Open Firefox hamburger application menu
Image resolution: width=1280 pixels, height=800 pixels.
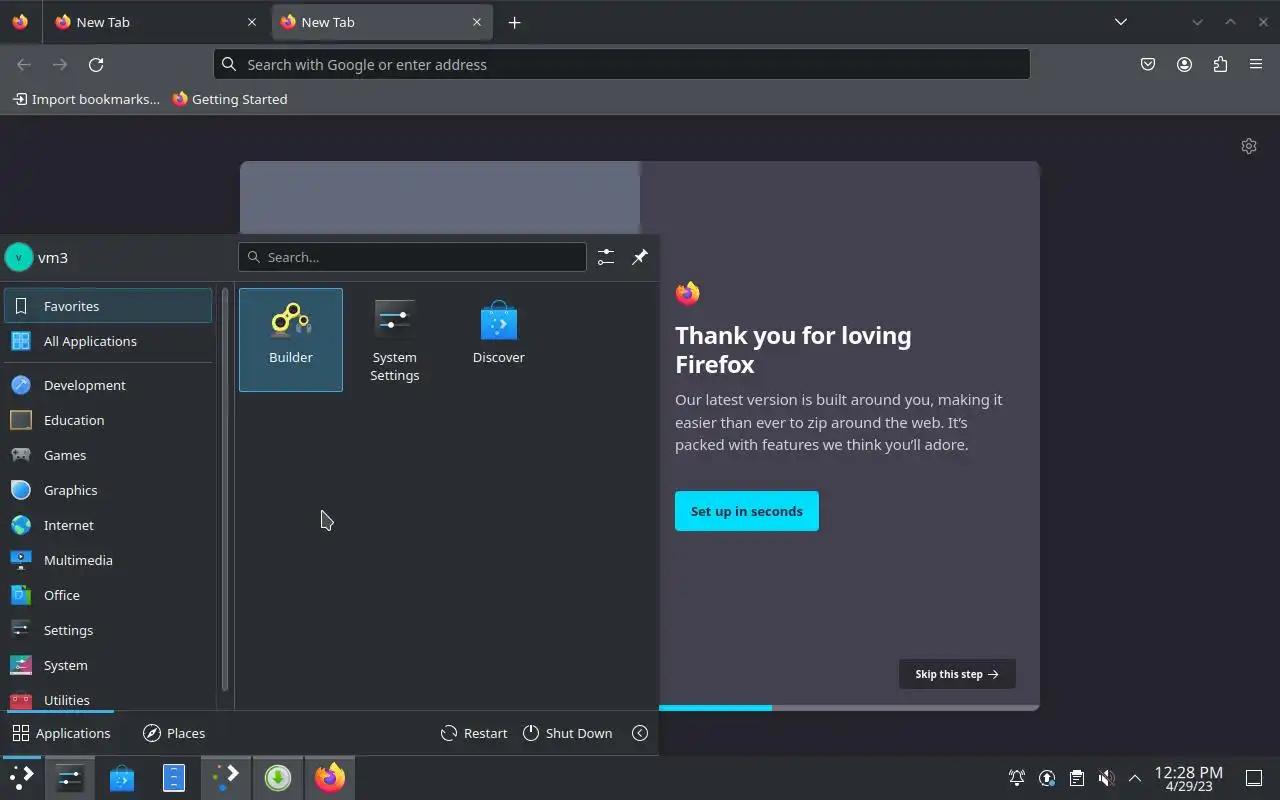pos(1256,64)
